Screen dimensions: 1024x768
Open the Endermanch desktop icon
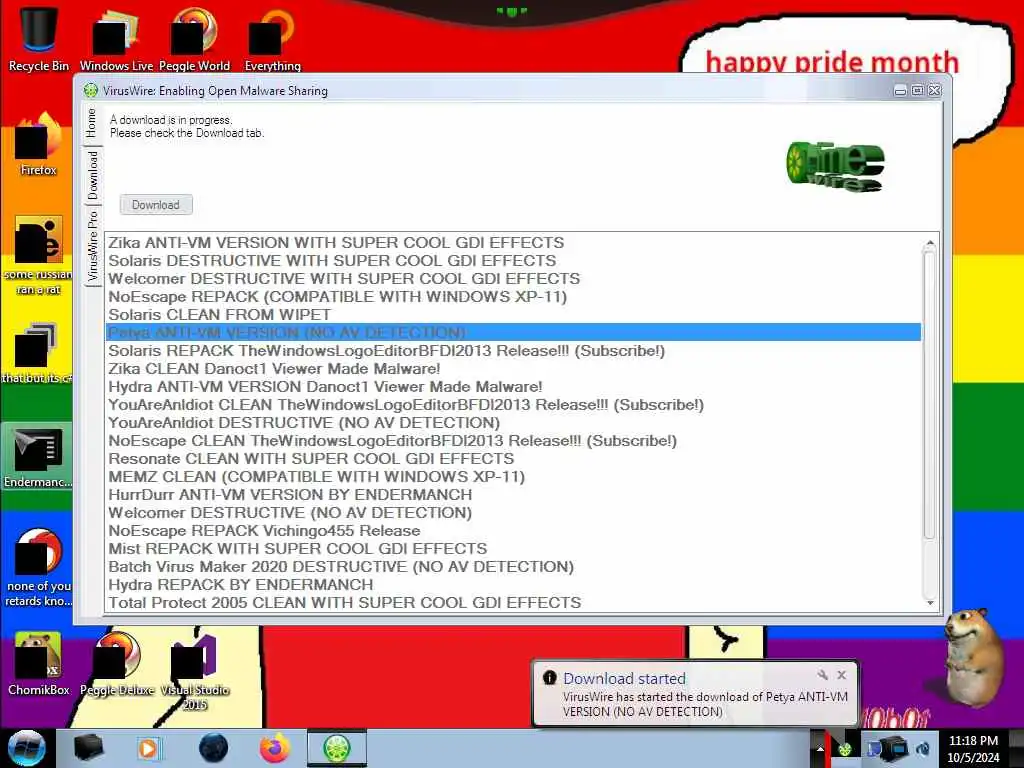[37, 456]
